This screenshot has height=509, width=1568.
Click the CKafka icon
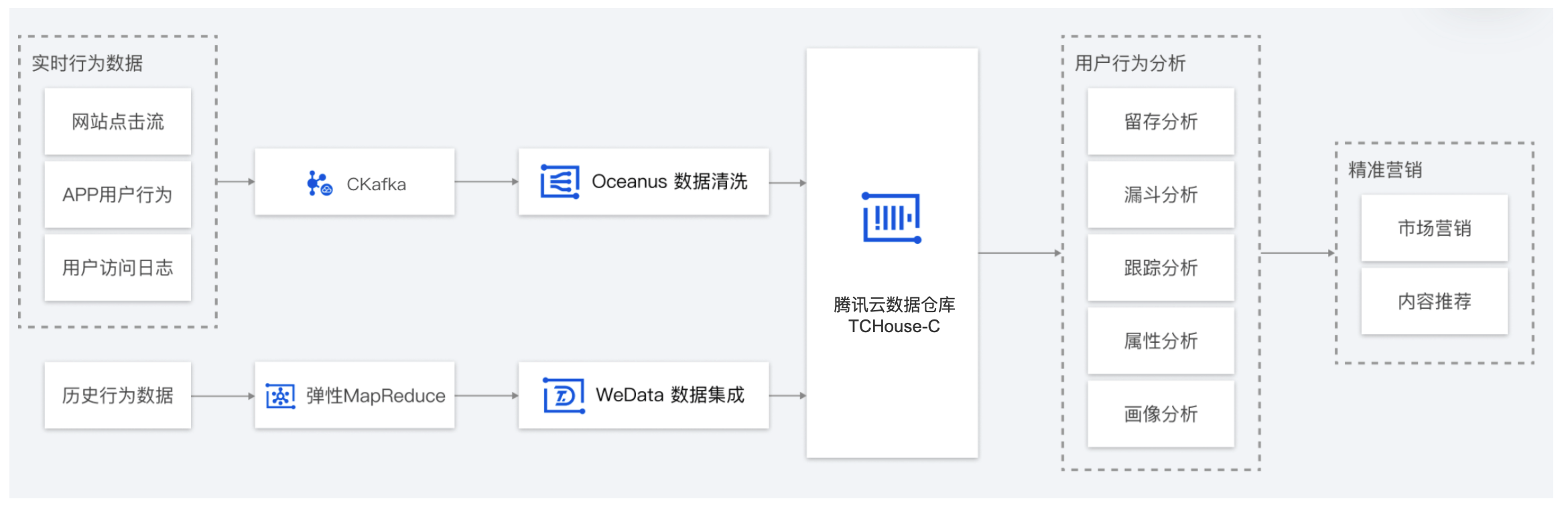[320, 183]
